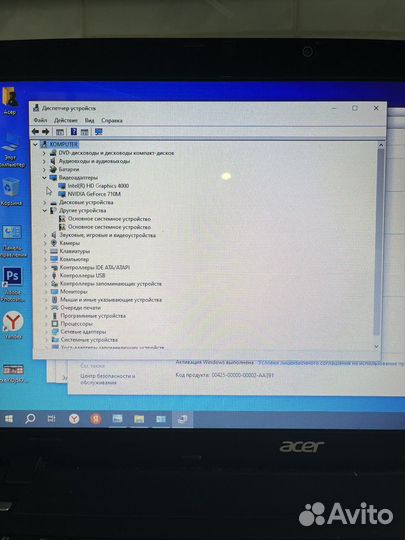Expand the Камеры category
This screenshot has height=540, width=405.
click(45, 243)
